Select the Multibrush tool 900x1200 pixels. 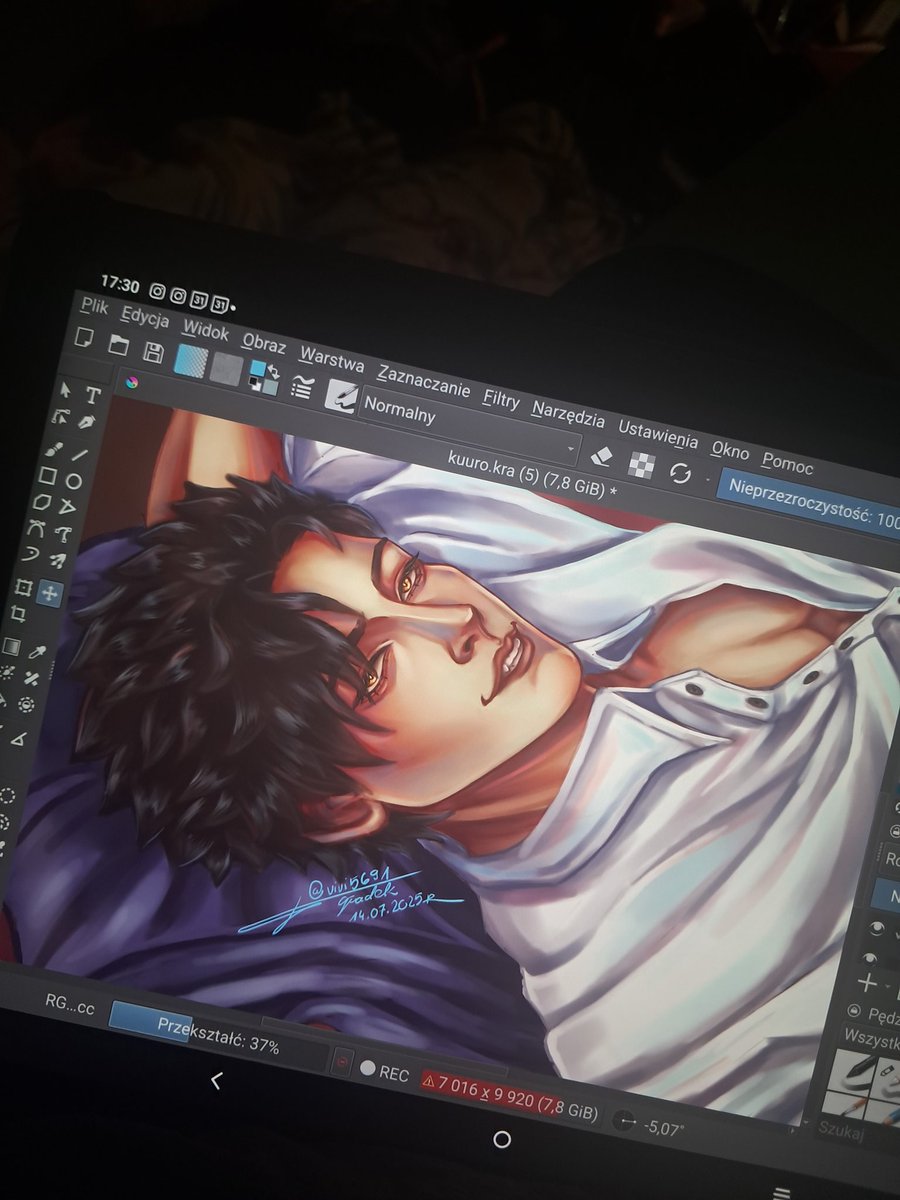pos(59,560)
